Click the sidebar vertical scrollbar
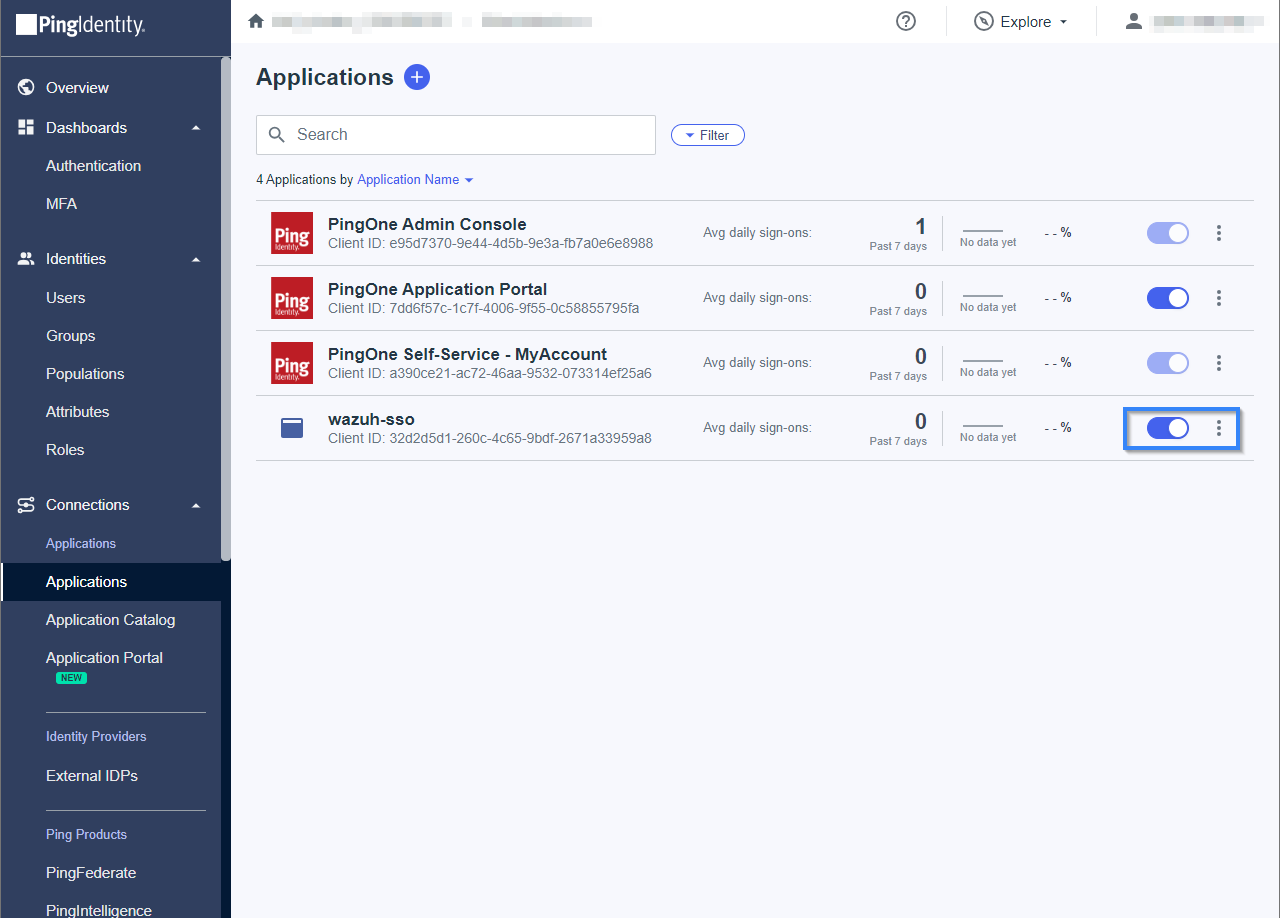 tap(226, 308)
